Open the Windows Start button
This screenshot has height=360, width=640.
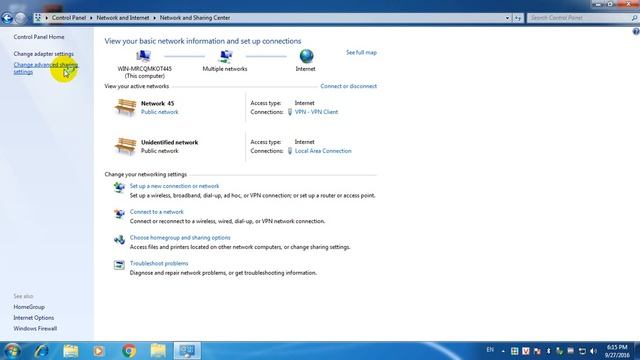tap(12, 351)
